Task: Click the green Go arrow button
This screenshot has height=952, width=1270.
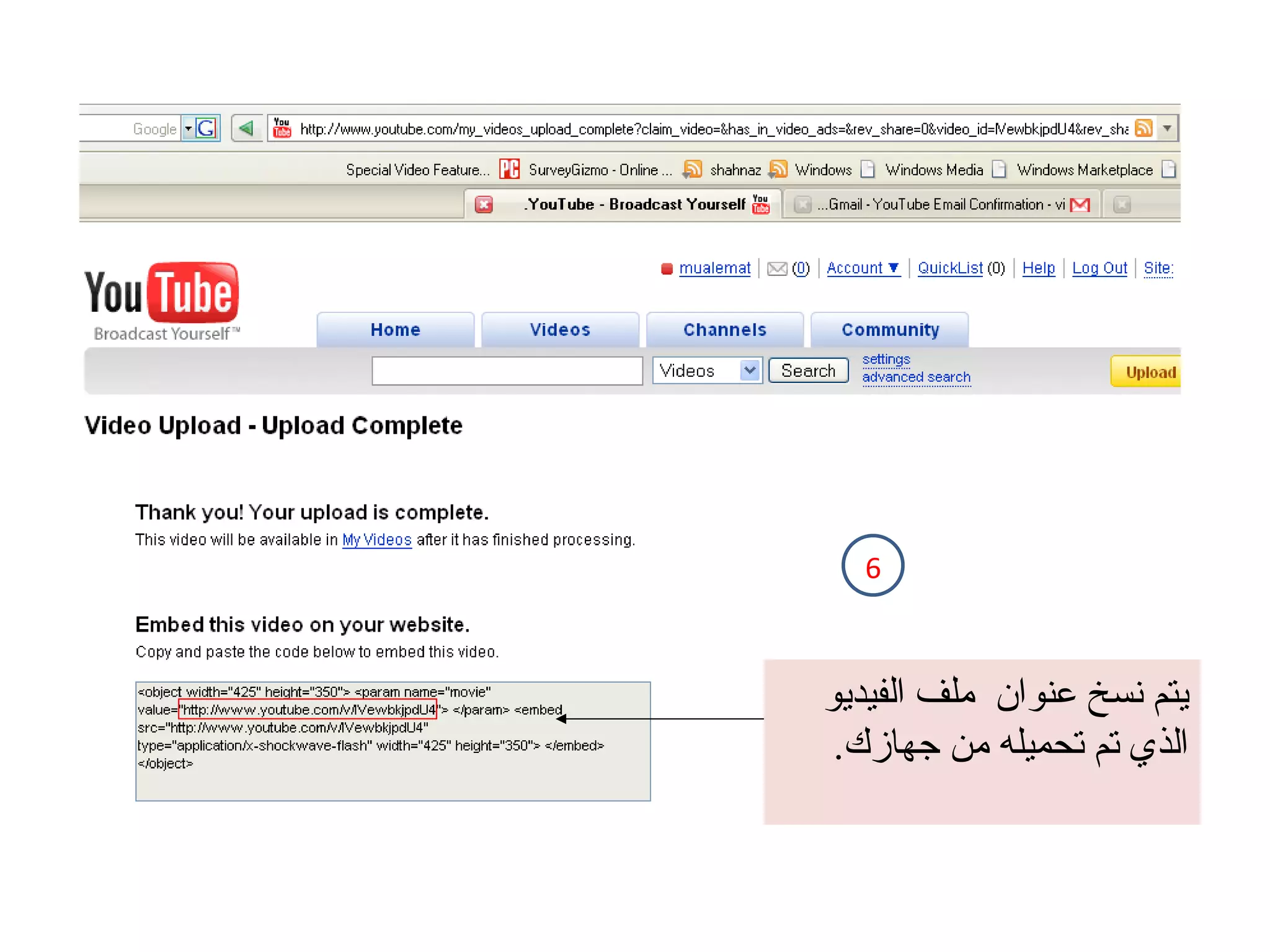Action: coord(246,129)
